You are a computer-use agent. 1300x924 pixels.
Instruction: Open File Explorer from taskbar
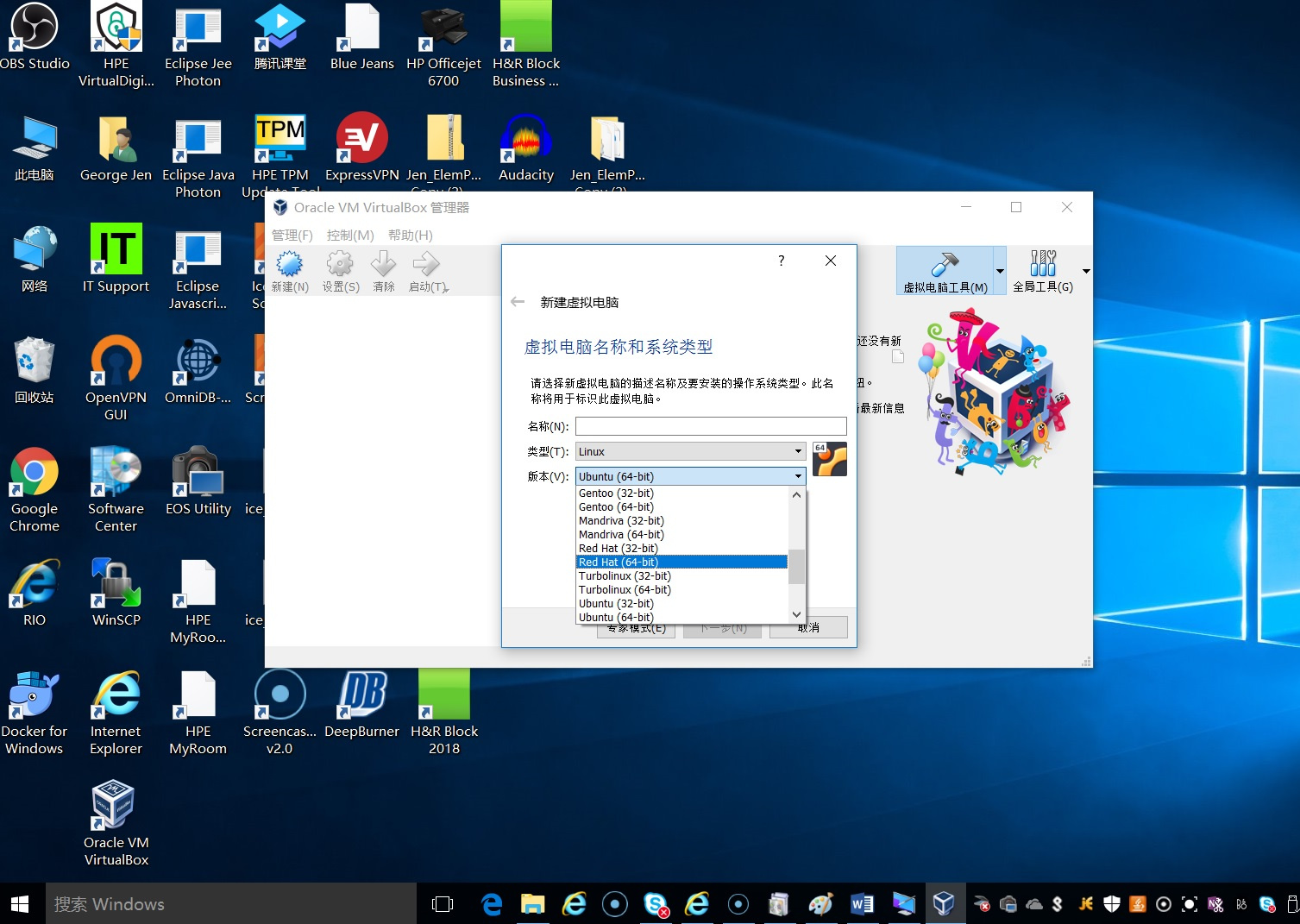[533, 903]
